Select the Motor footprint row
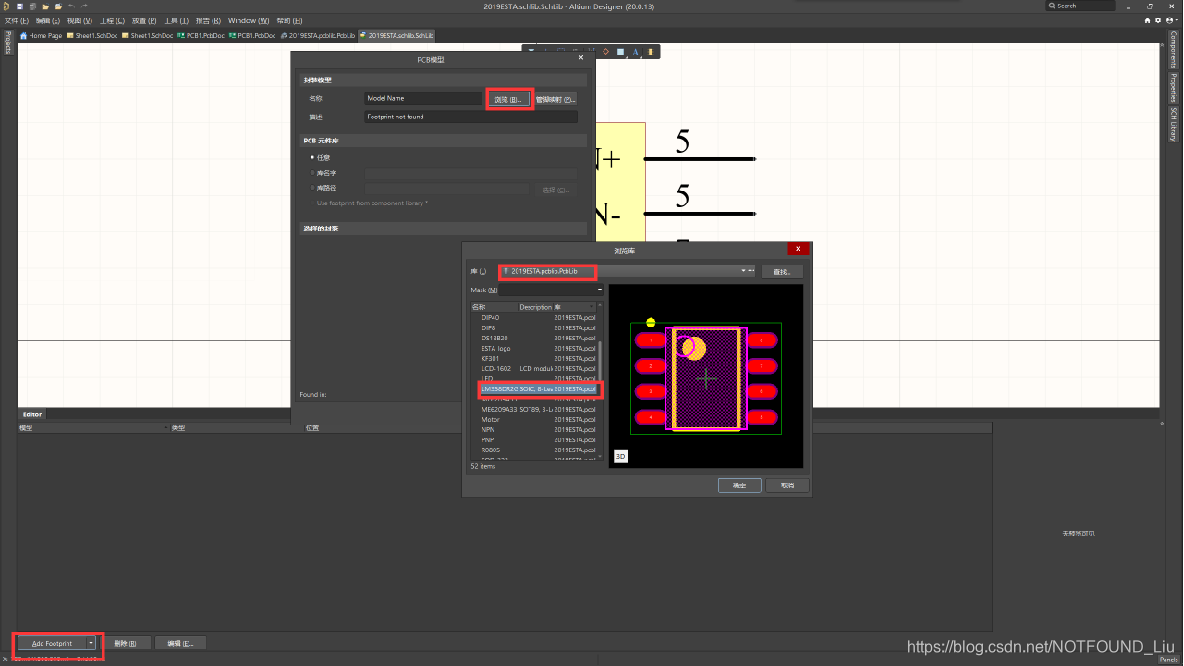 point(535,420)
